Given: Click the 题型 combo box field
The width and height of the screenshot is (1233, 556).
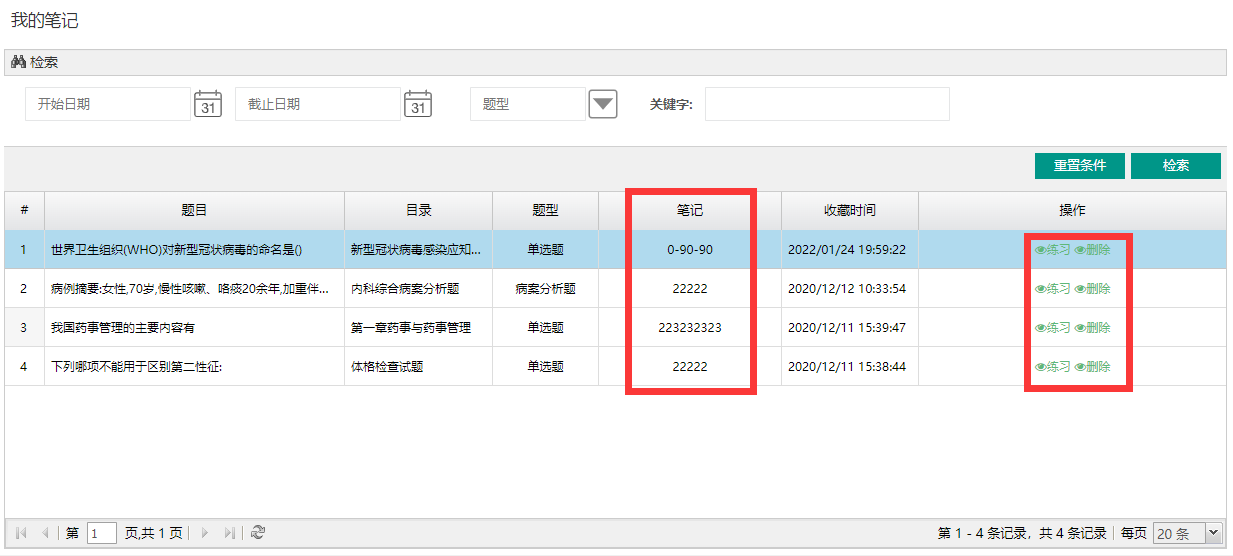Looking at the screenshot, I should (527, 104).
